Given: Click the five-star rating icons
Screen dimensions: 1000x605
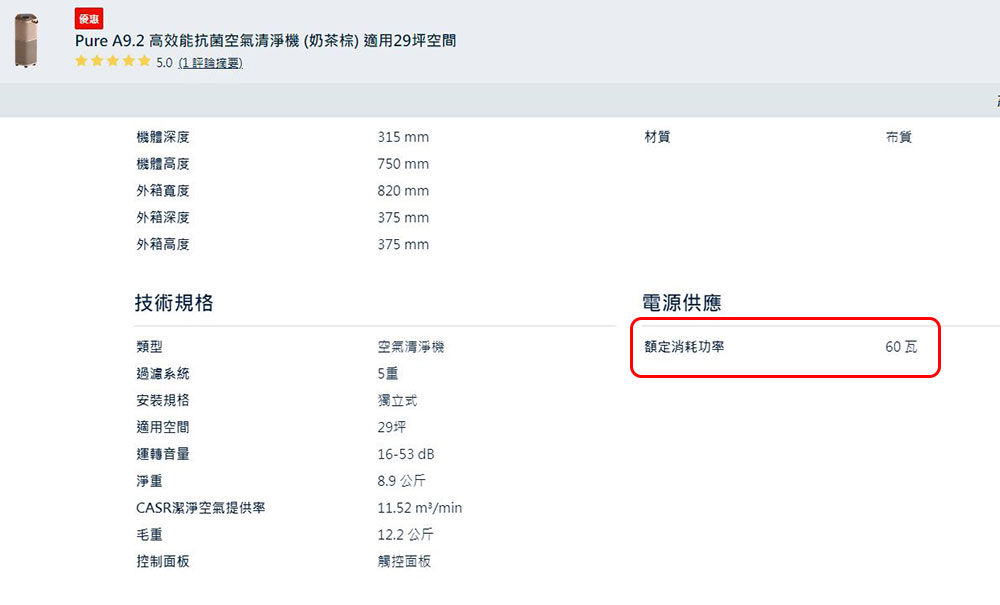Looking at the screenshot, I should point(113,61).
